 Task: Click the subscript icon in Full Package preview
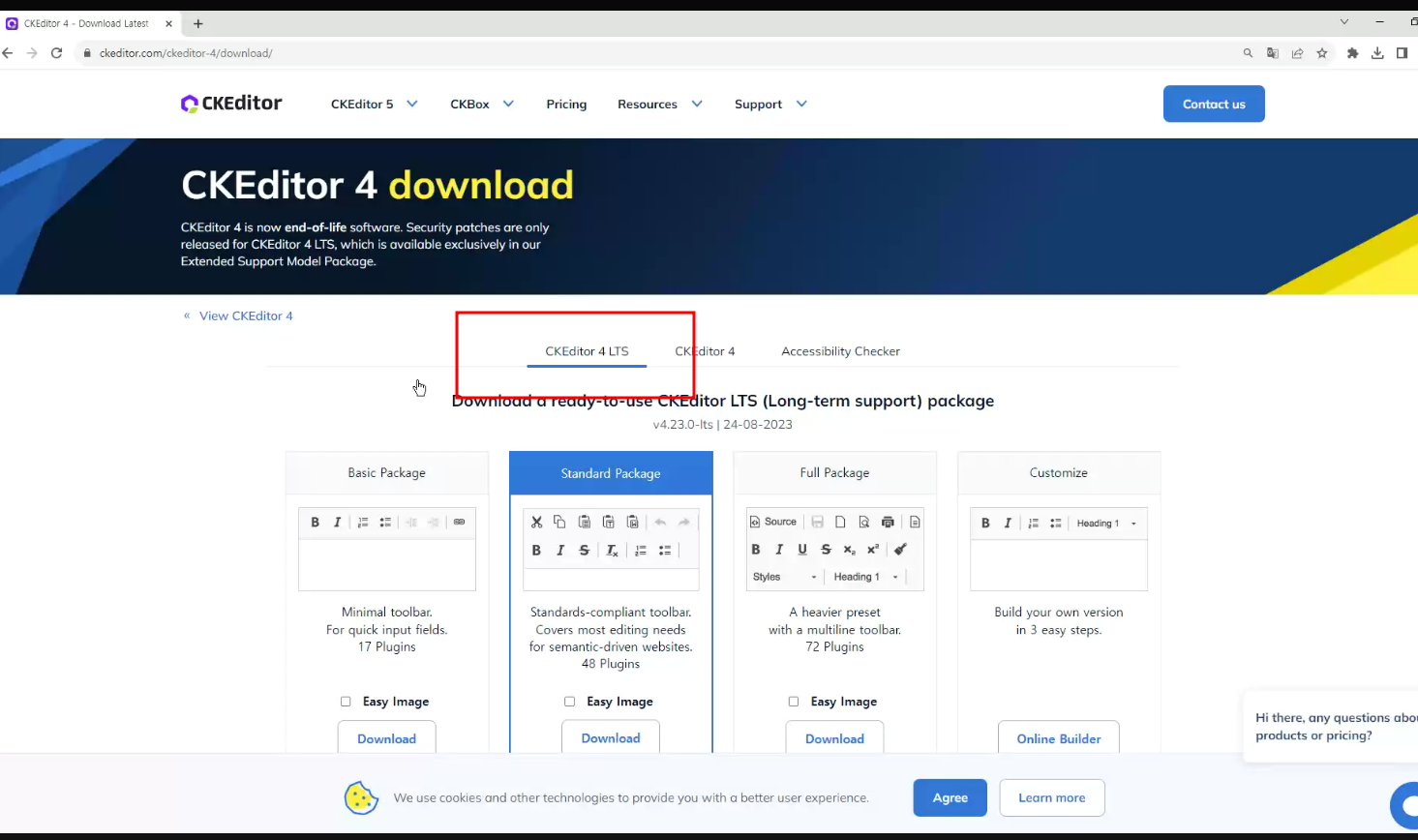tap(849, 549)
